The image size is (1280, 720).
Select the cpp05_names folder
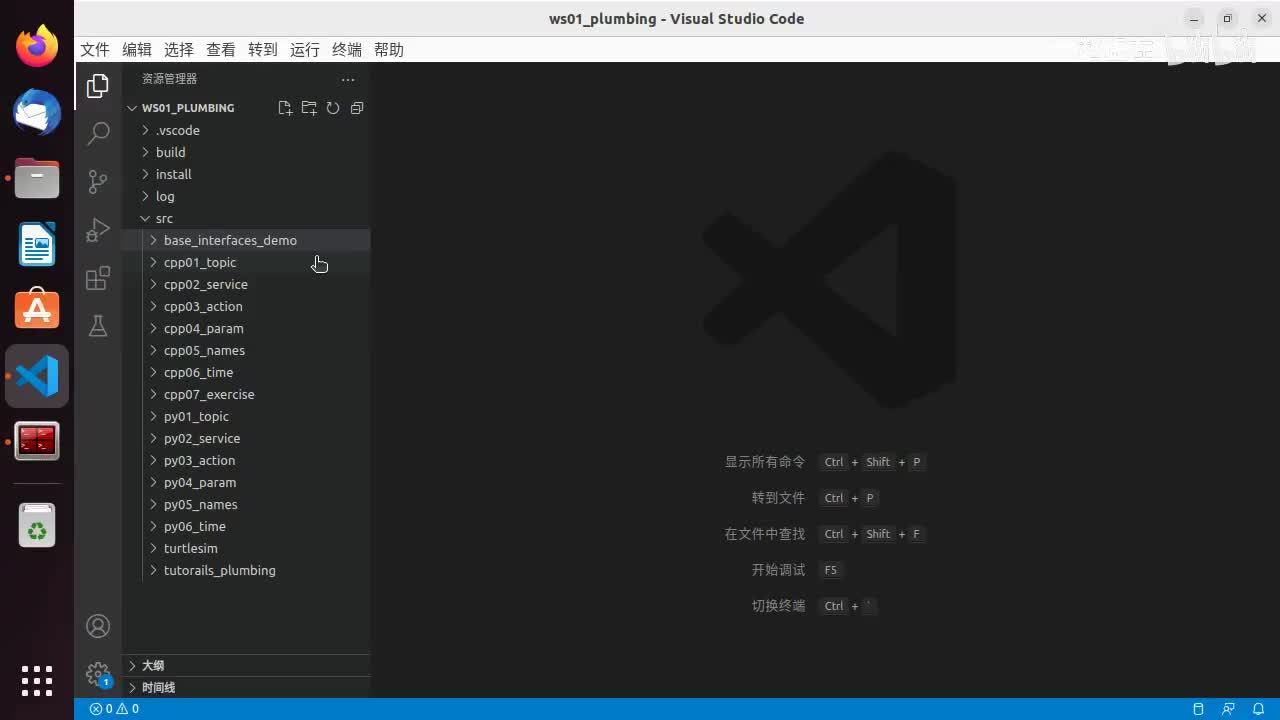tap(246, 350)
